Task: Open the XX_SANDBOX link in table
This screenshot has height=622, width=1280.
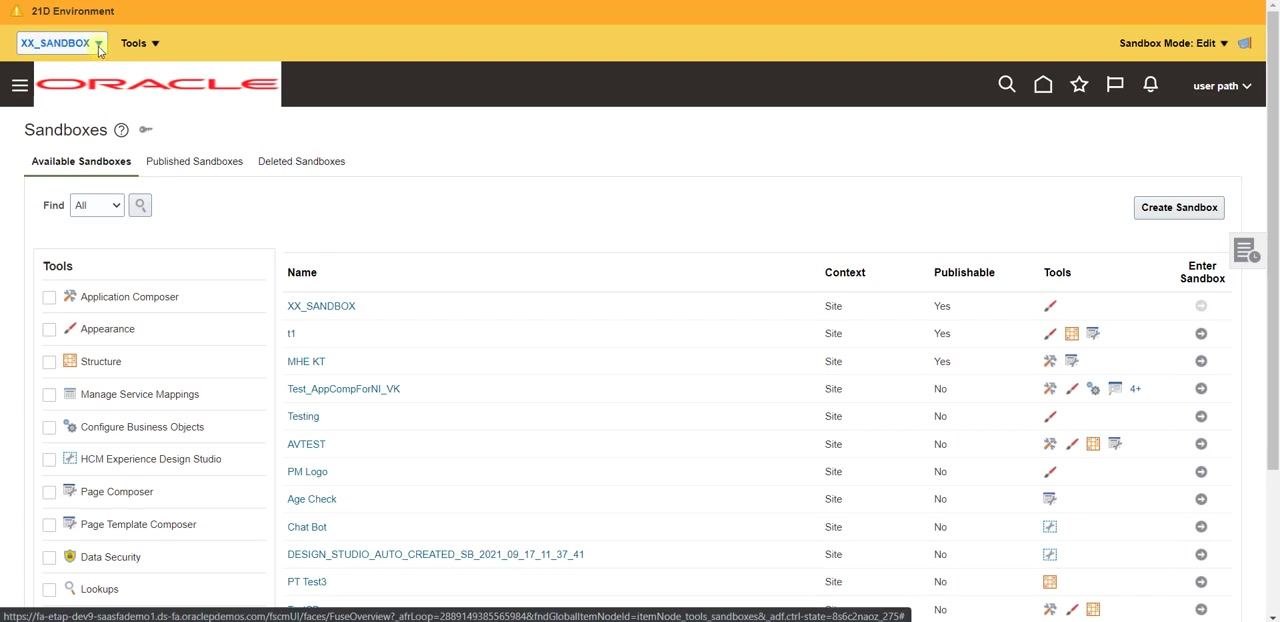Action: [321, 306]
